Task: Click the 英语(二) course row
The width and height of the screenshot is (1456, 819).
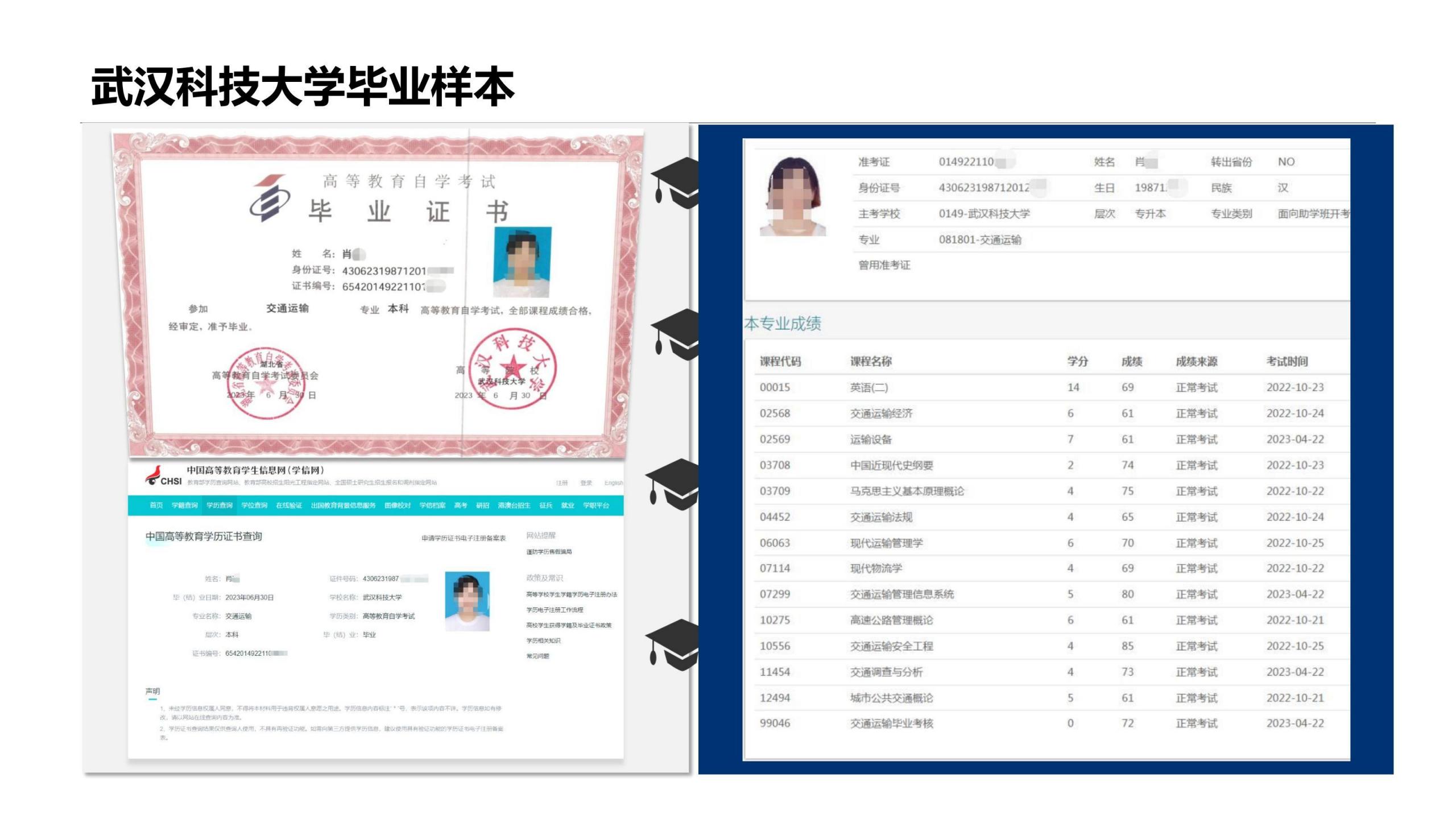Action: (x=868, y=388)
